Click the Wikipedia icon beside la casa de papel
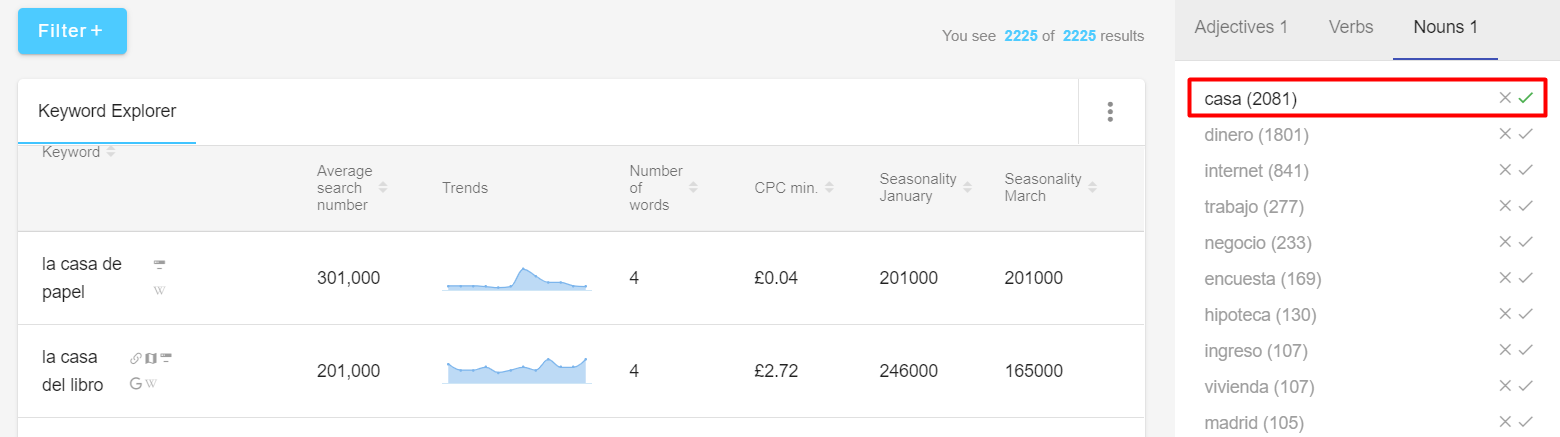Image resolution: width=1560 pixels, height=437 pixels. 159,290
